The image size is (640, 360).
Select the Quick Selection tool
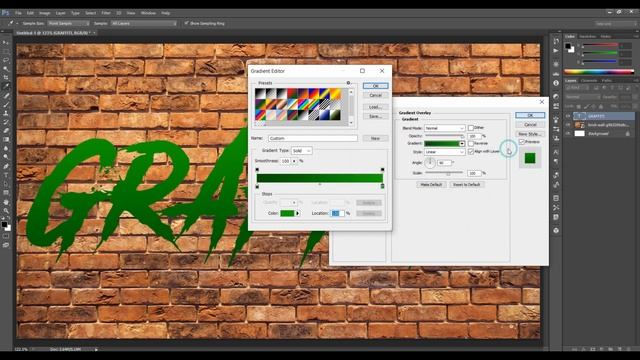(x=6, y=69)
